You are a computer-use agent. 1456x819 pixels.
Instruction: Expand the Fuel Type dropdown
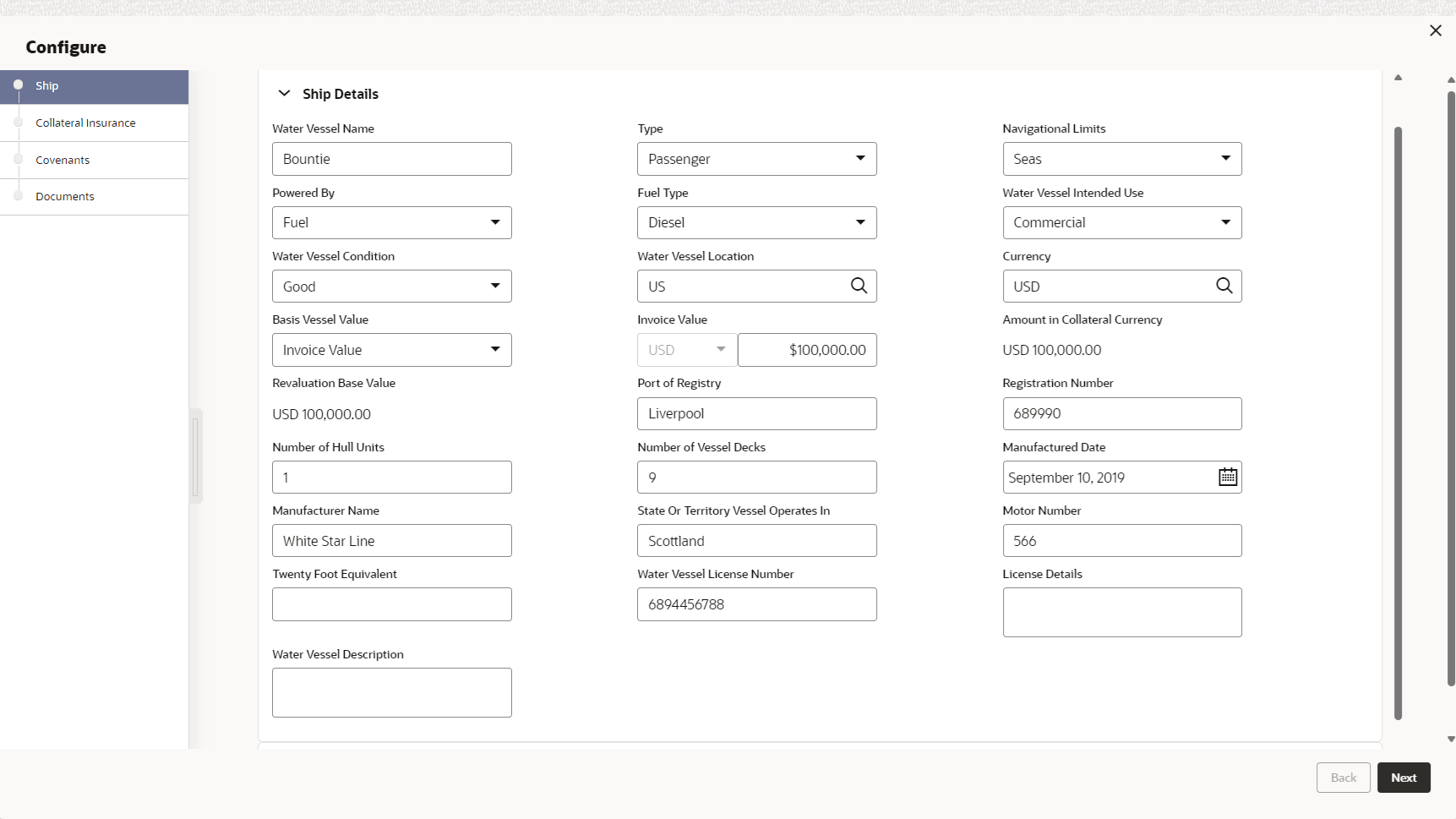coord(756,222)
